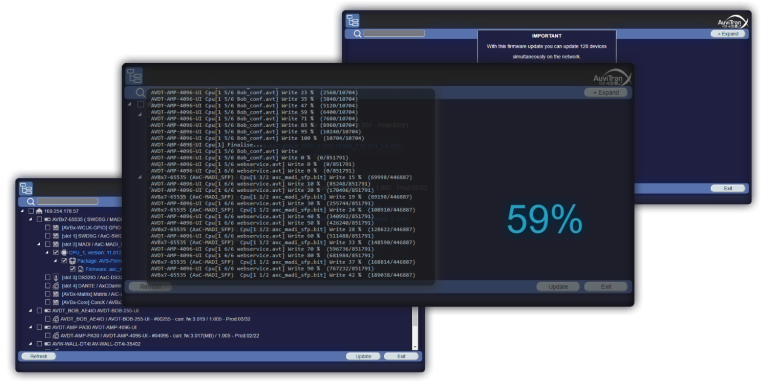
Task: Tick the checkbox of slot 1 SWD5G
Action: point(48,236)
